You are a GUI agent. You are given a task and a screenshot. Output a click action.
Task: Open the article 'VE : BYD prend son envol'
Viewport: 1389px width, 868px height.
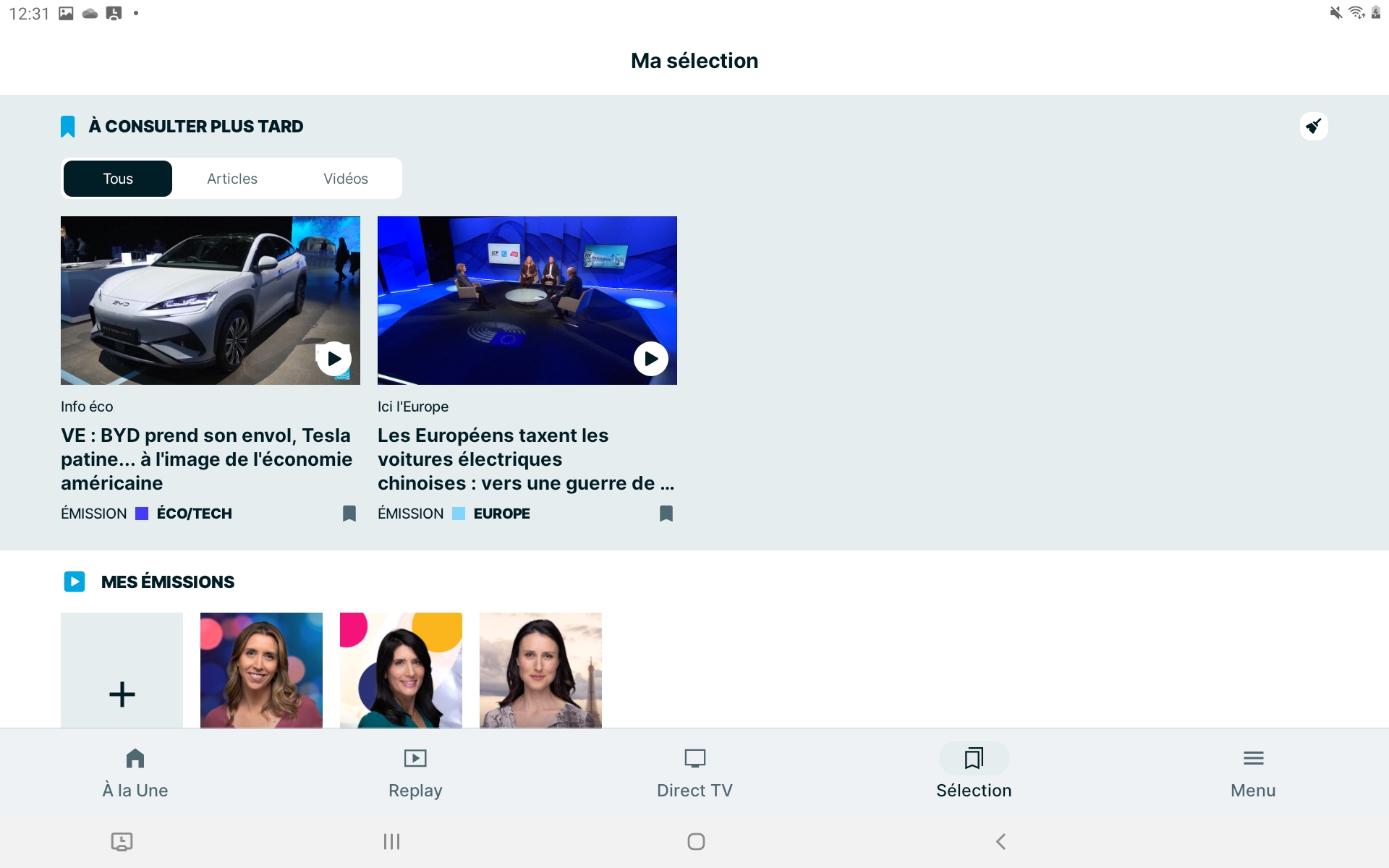pos(207,459)
